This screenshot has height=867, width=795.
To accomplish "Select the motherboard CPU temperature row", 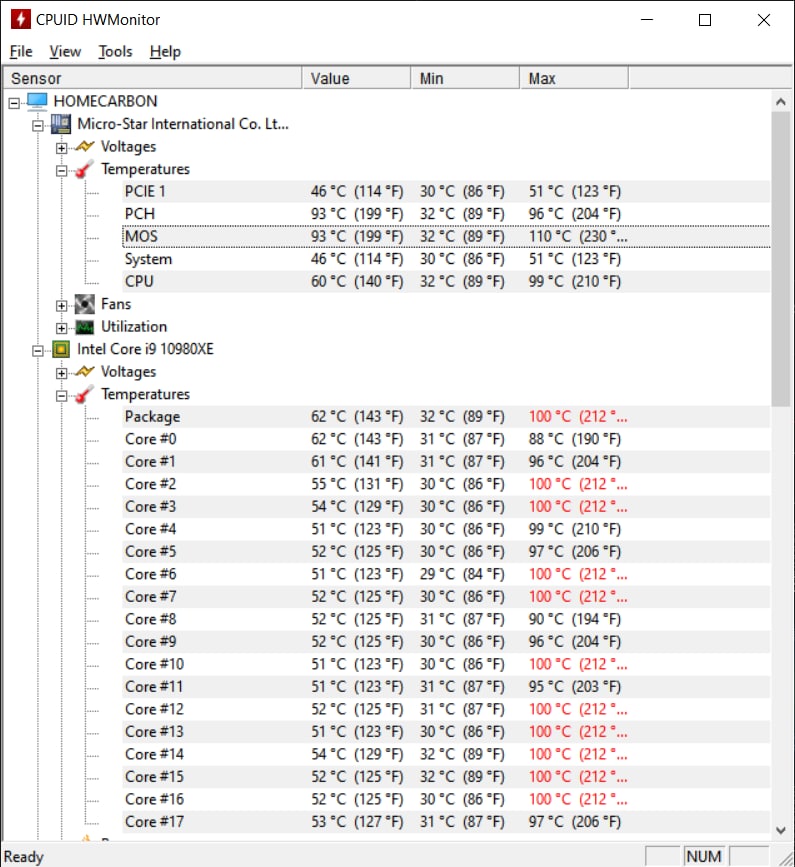I will (x=446, y=281).
